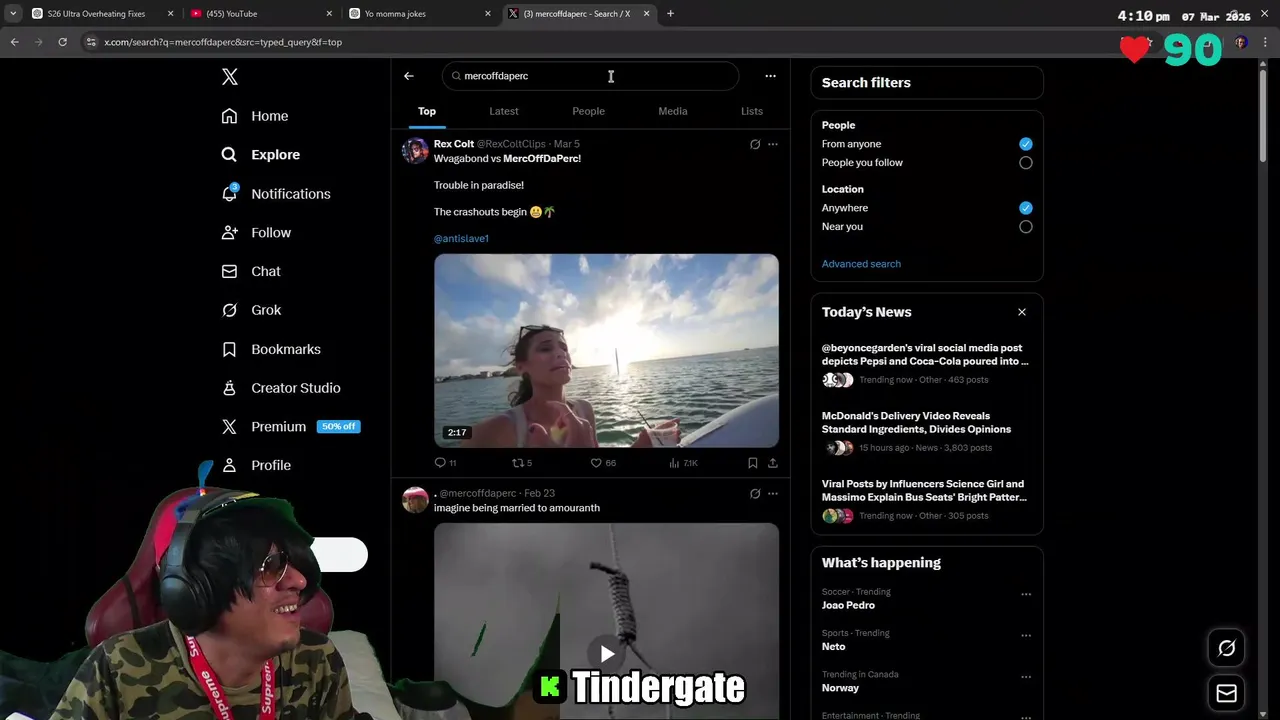Open Follow page in sidebar
The image size is (1280, 720).
(x=256, y=233)
